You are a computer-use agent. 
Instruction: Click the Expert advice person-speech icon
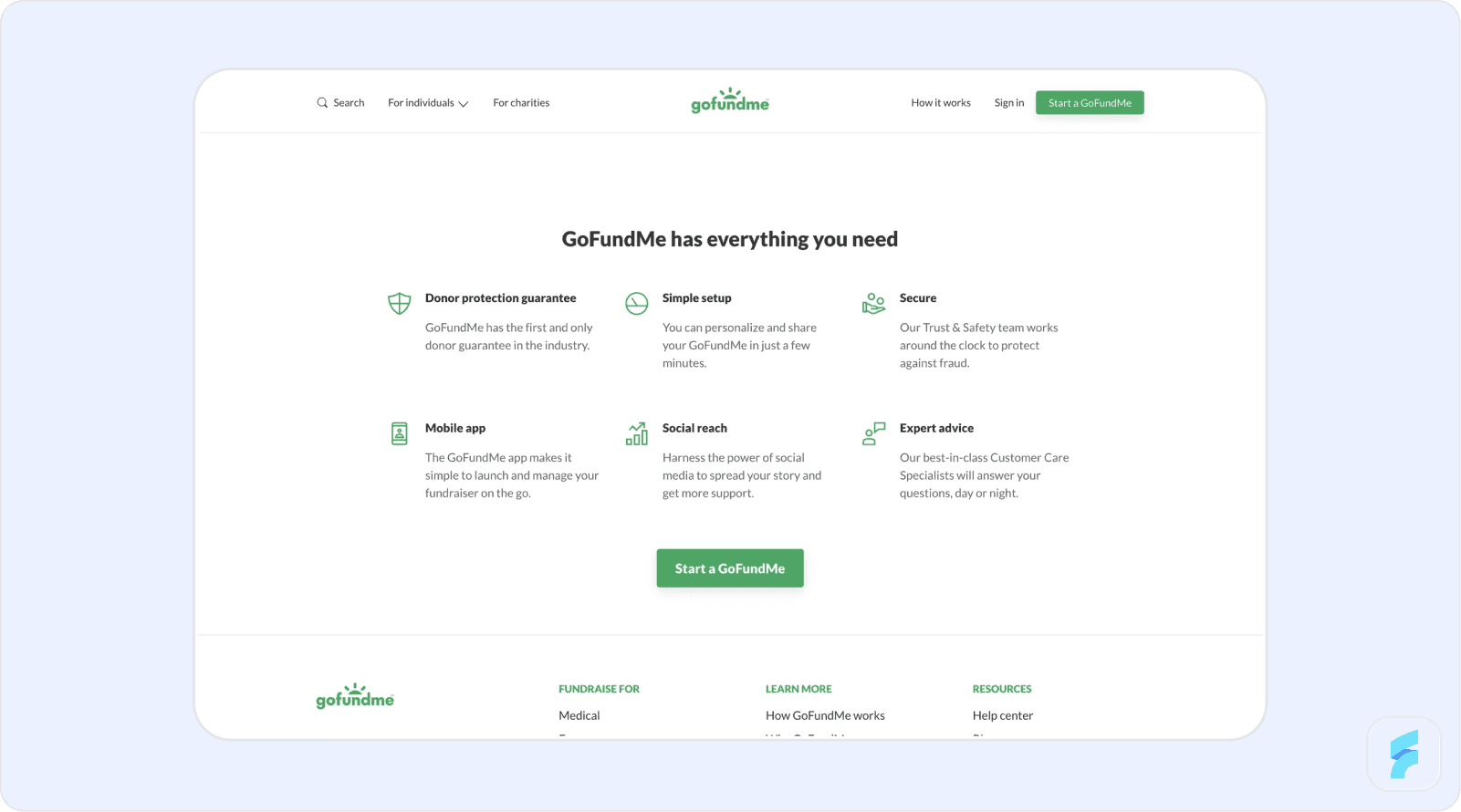pyautogui.click(x=874, y=433)
